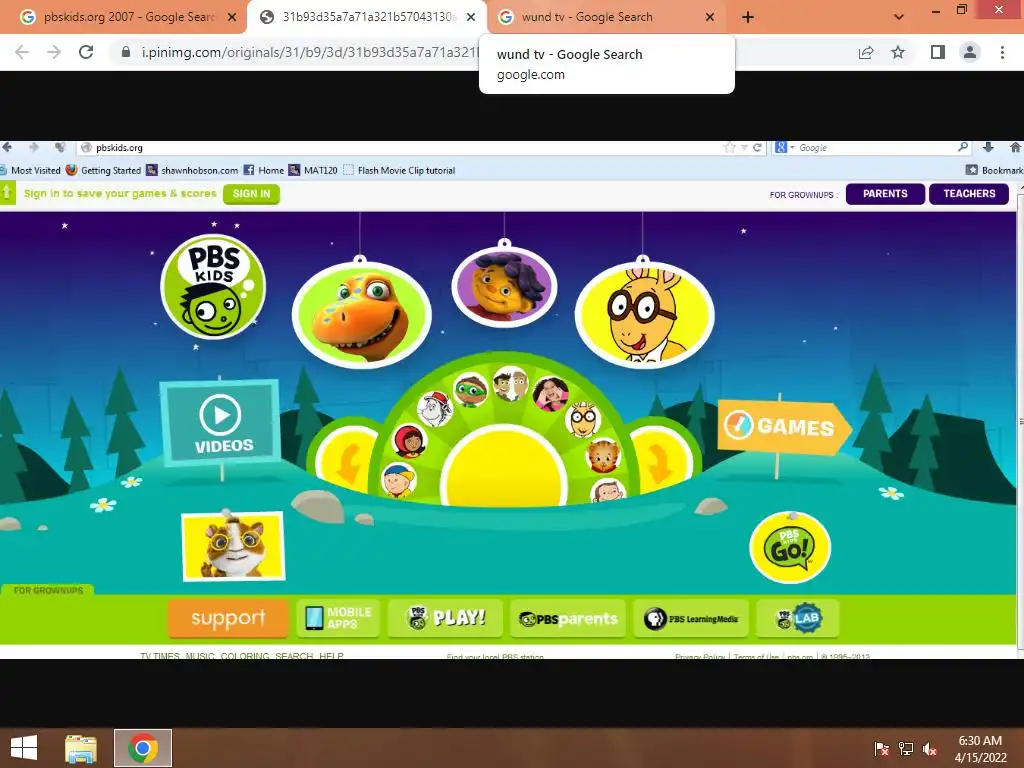Click the MOBILE APPS button
Image resolution: width=1024 pixels, height=768 pixels.
pos(338,618)
